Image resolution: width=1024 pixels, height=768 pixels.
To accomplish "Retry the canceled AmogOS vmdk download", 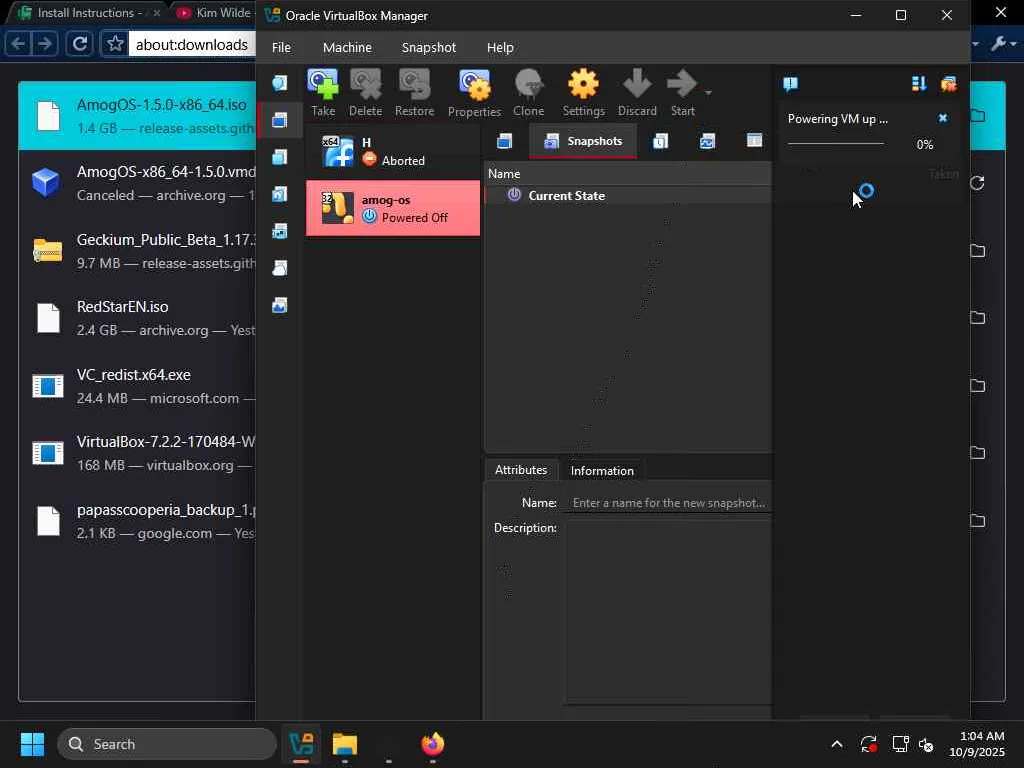I will (x=977, y=183).
